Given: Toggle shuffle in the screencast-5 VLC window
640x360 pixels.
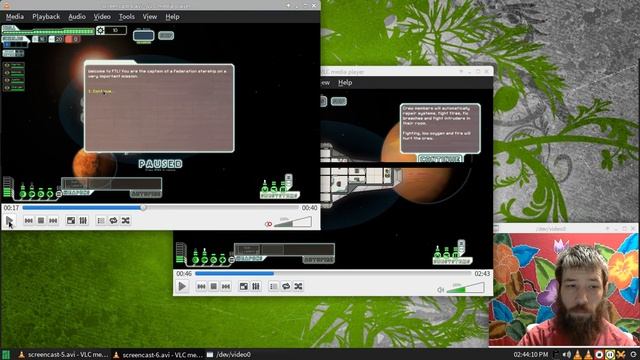Looking at the screenshot, I should pyautogui.click(x=125, y=221).
